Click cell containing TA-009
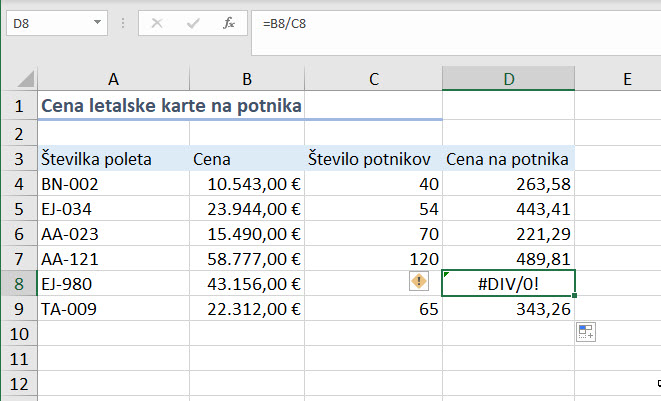This screenshot has width=661, height=401. (113, 309)
